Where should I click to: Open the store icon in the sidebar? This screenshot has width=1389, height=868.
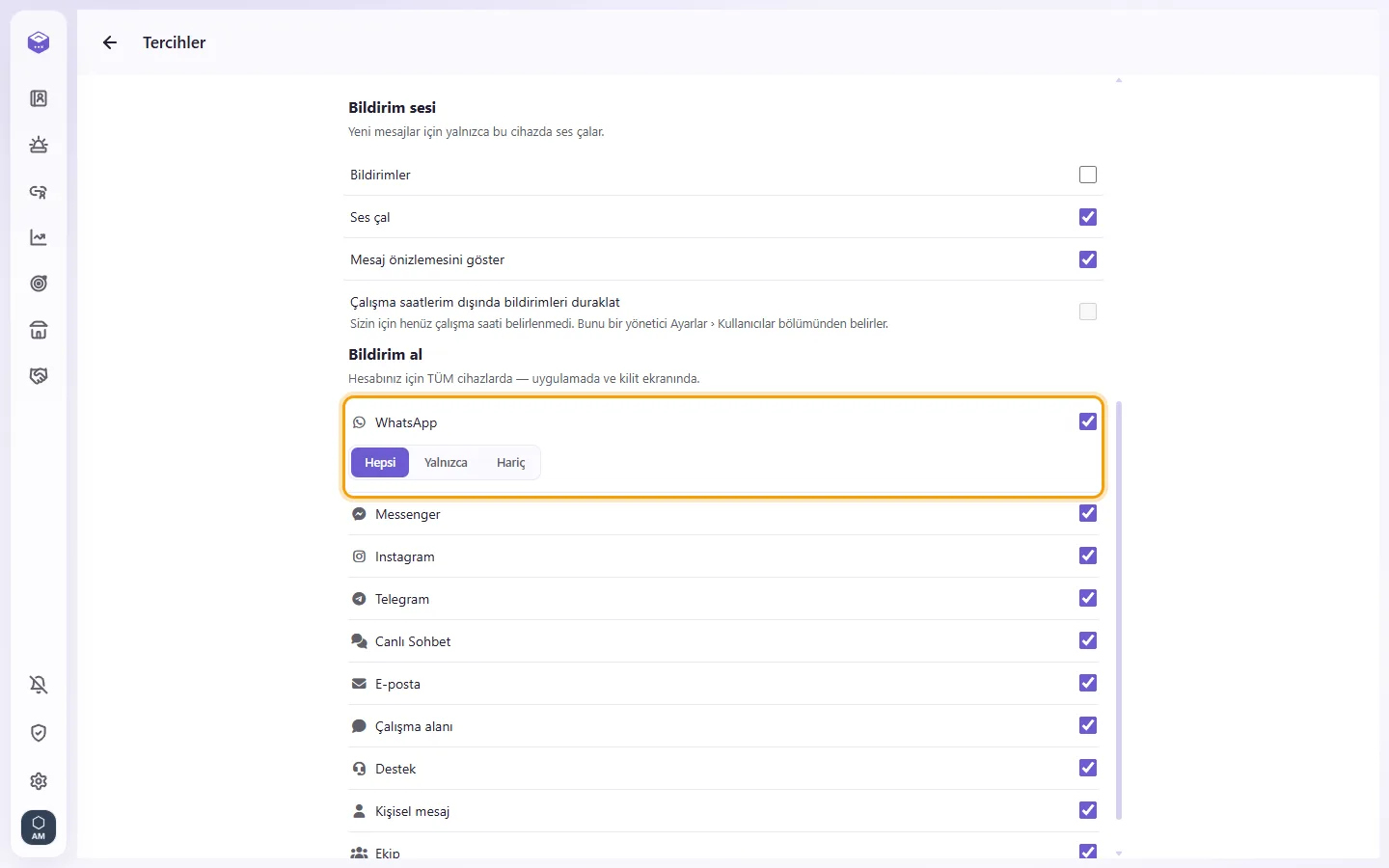tap(39, 330)
